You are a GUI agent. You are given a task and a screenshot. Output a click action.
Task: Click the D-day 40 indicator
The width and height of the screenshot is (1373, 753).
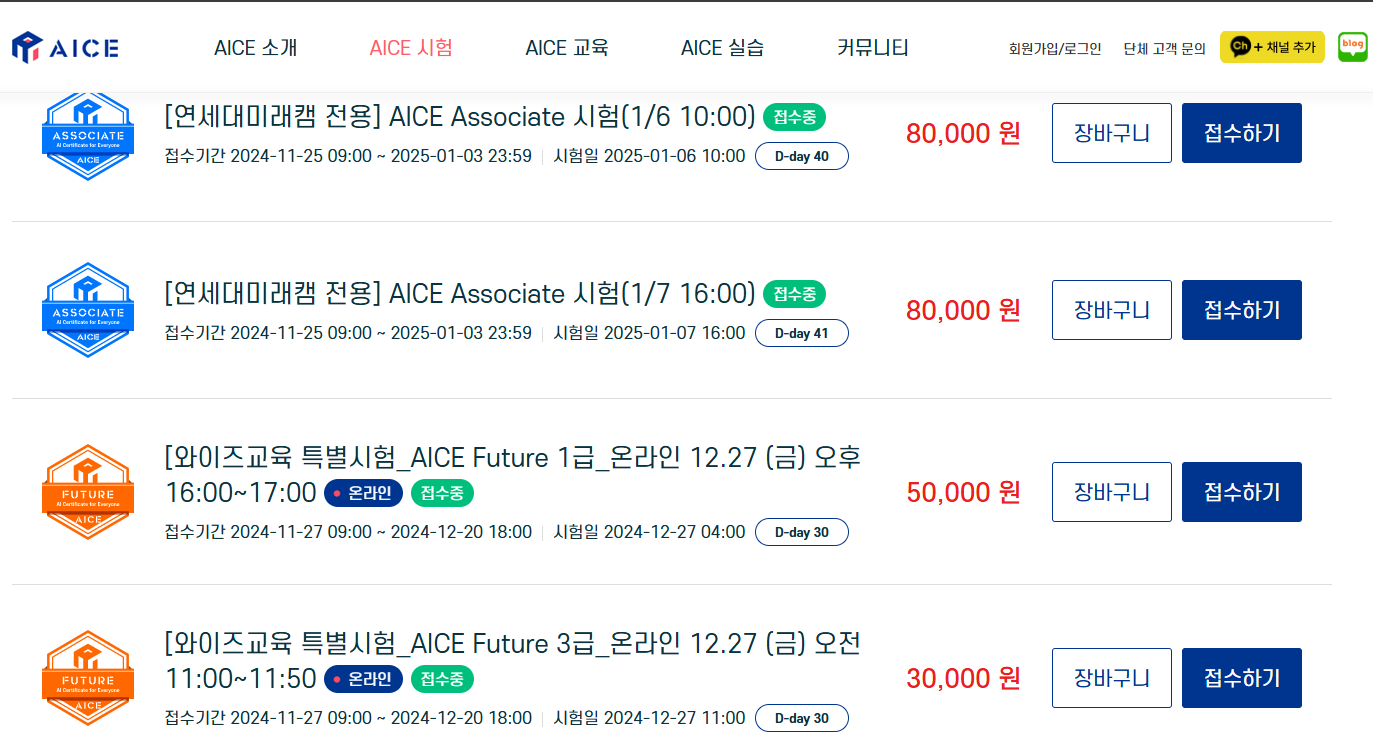point(801,155)
